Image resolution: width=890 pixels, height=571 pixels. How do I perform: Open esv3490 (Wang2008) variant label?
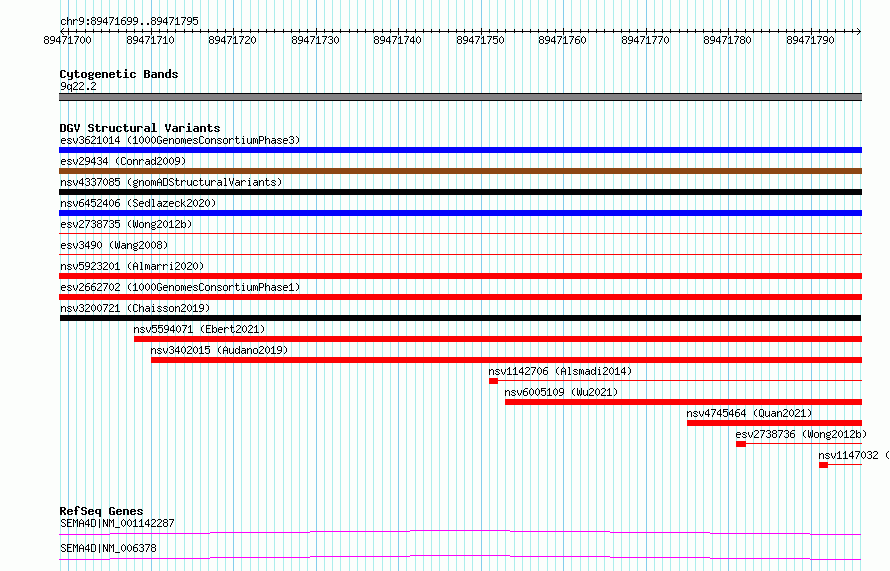pos(114,245)
